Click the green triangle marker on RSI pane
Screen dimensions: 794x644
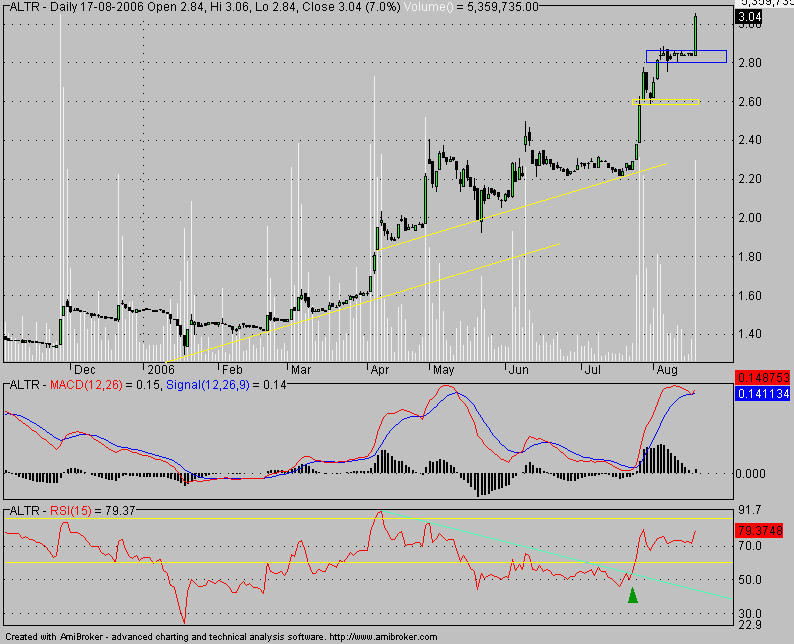632,595
